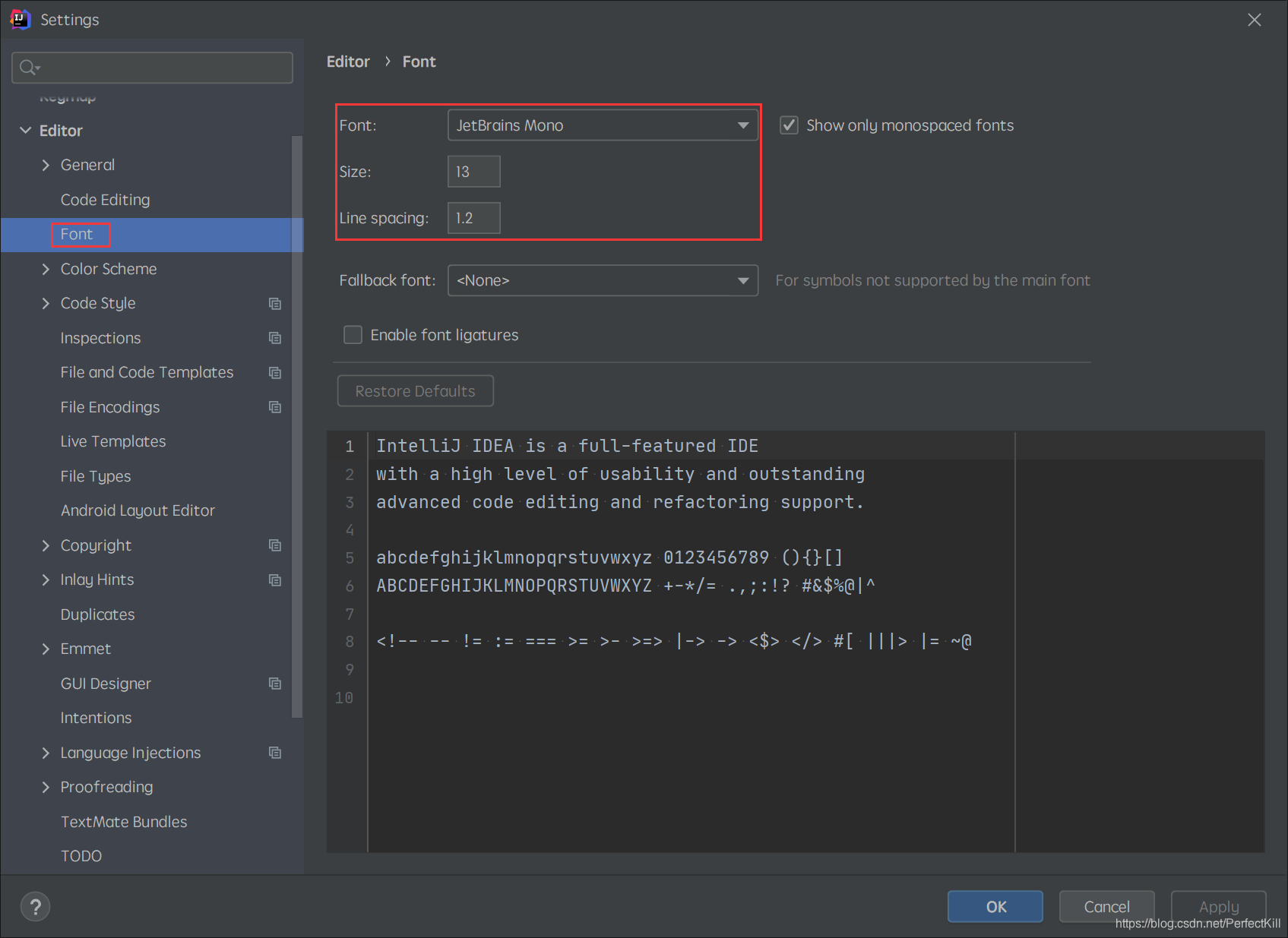Click project-level icon next to Code Style
The image size is (1288, 938).
point(275,303)
